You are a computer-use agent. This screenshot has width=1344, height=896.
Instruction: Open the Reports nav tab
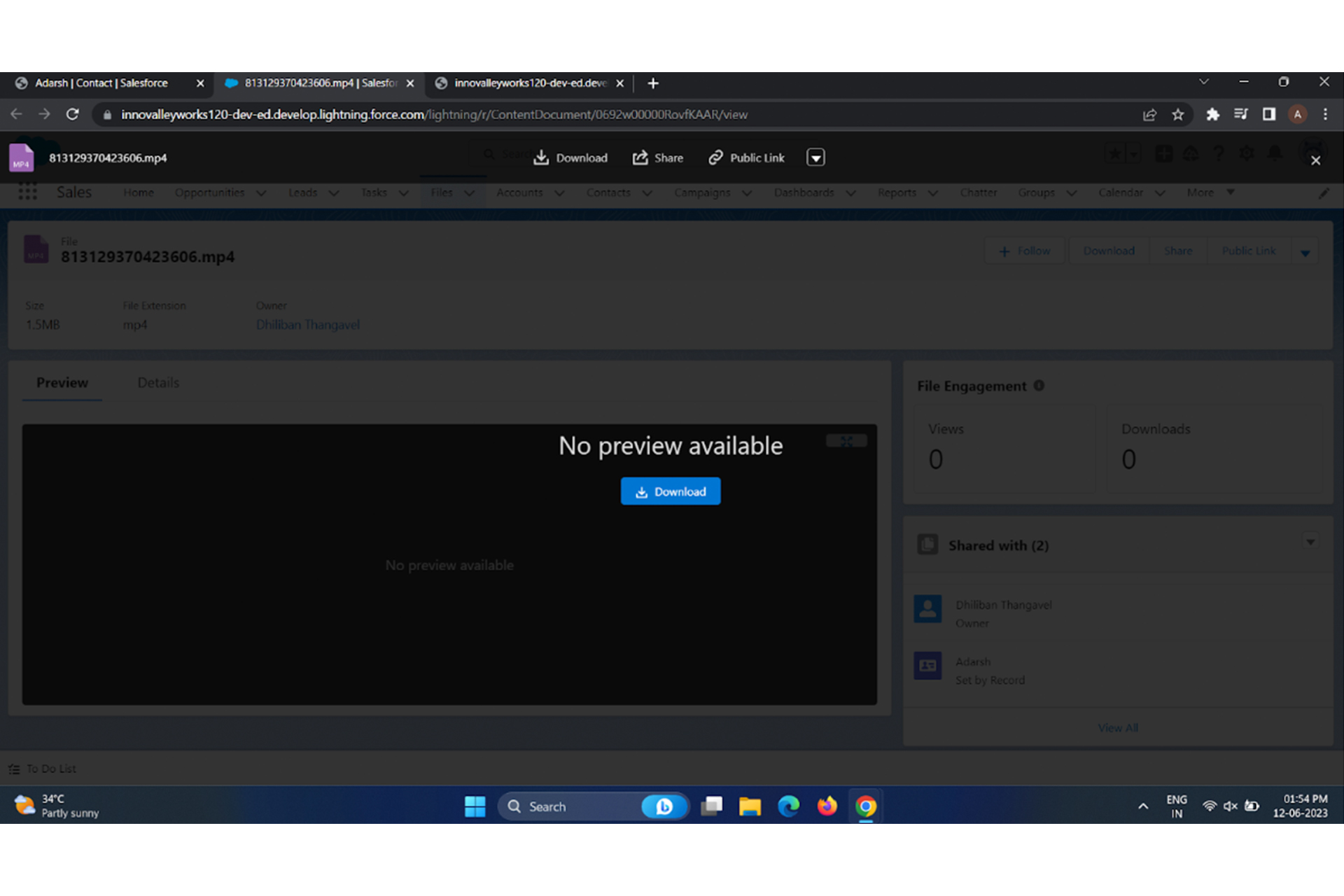tap(897, 192)
